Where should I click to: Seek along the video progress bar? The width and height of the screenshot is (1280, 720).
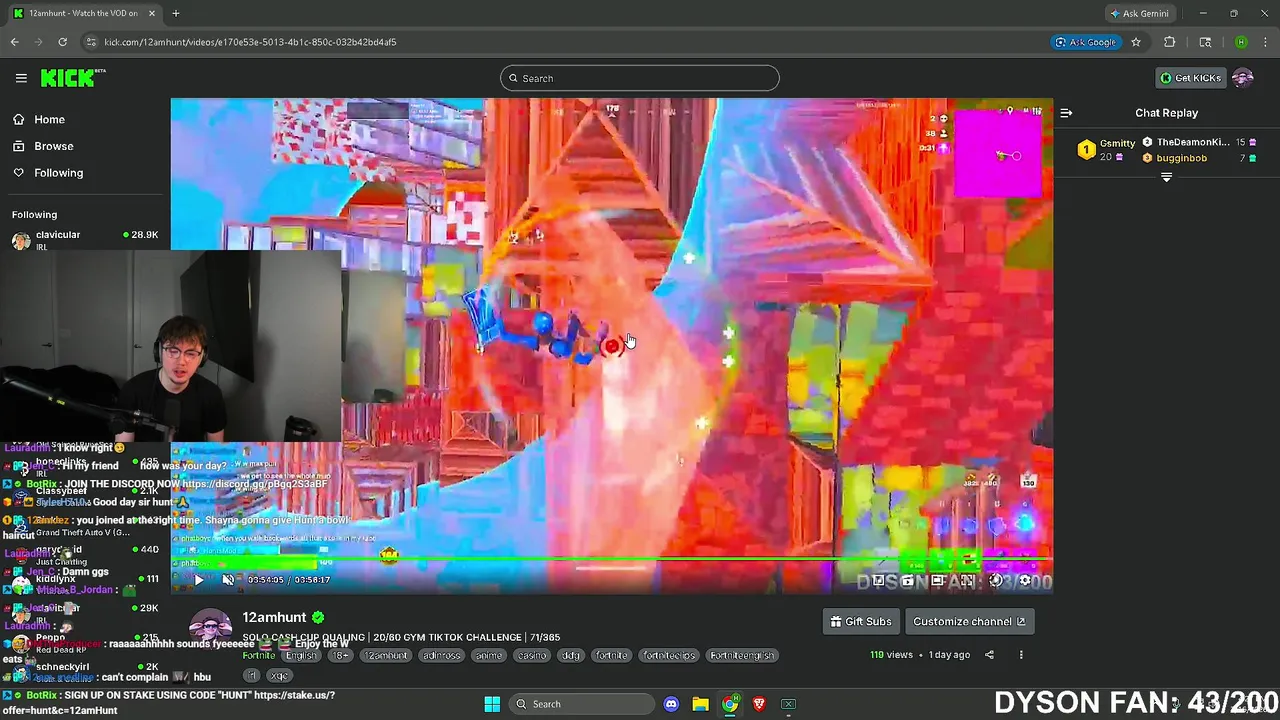[x=612, y=560]
